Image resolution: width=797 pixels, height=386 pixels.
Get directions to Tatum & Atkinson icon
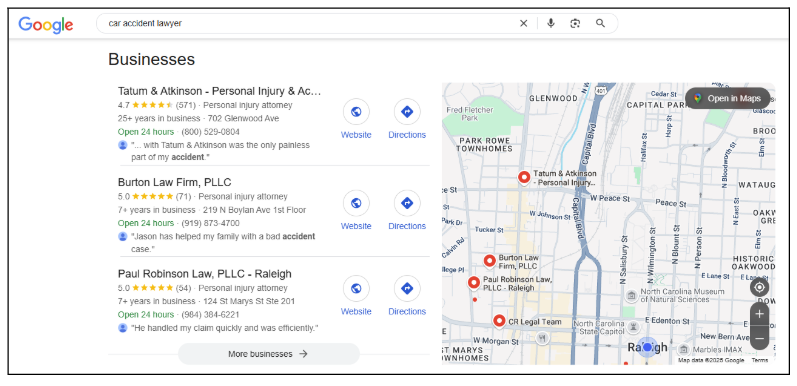407,112
